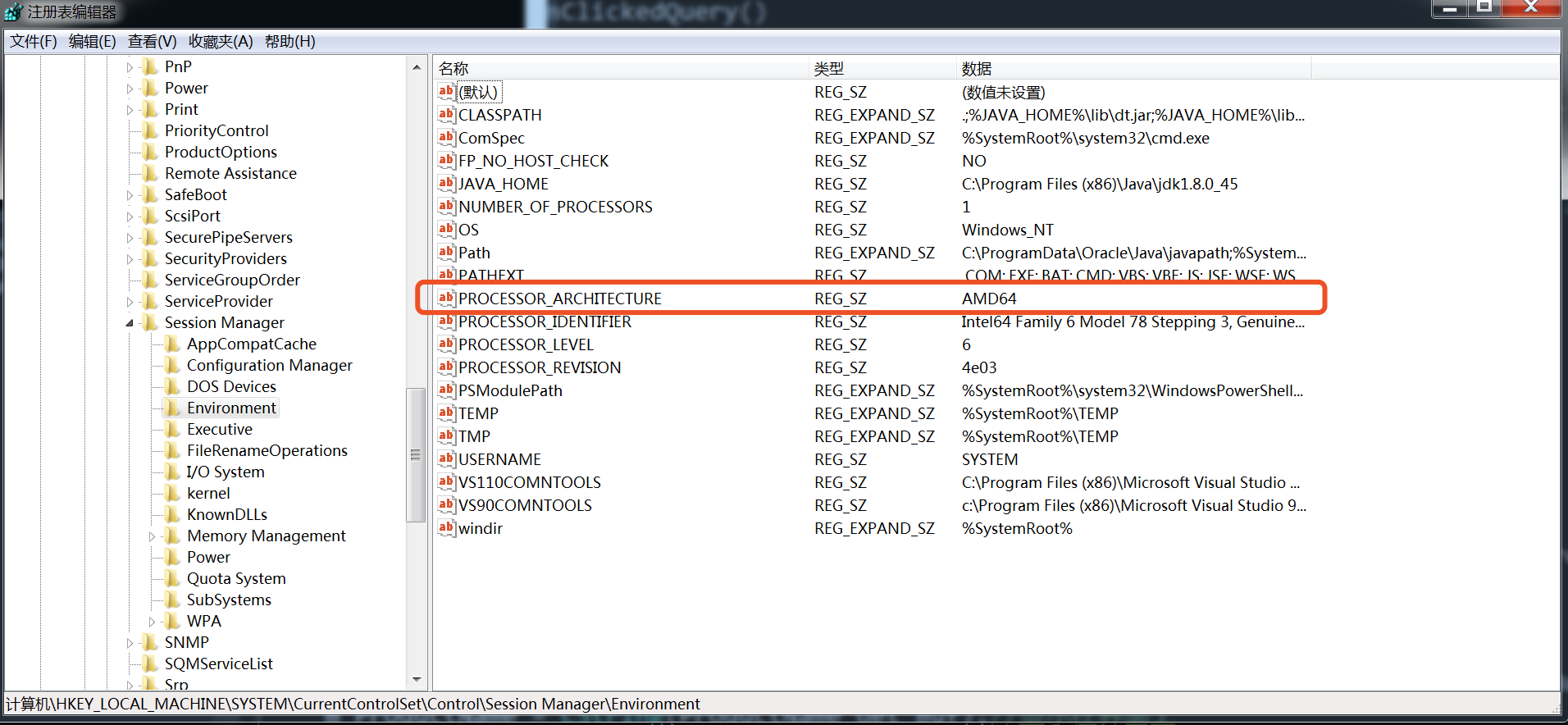Click the string value icon next to CLASSPATH
Image resolution: width=1568 pixels, height=725 pixels.
(x=446, y=115)
